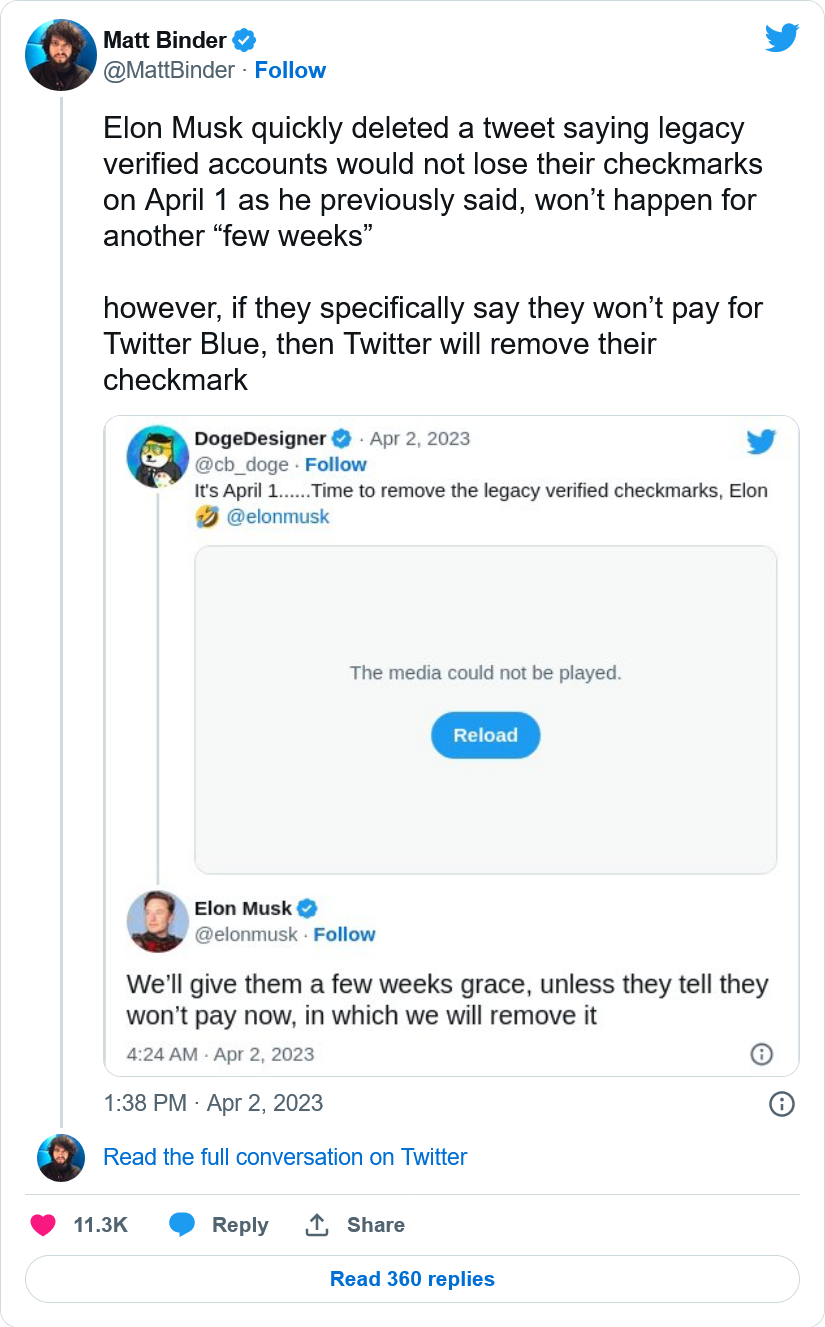Open Matt Binder's profile picture
825x1327 pixels.
(x=61, y=55)
